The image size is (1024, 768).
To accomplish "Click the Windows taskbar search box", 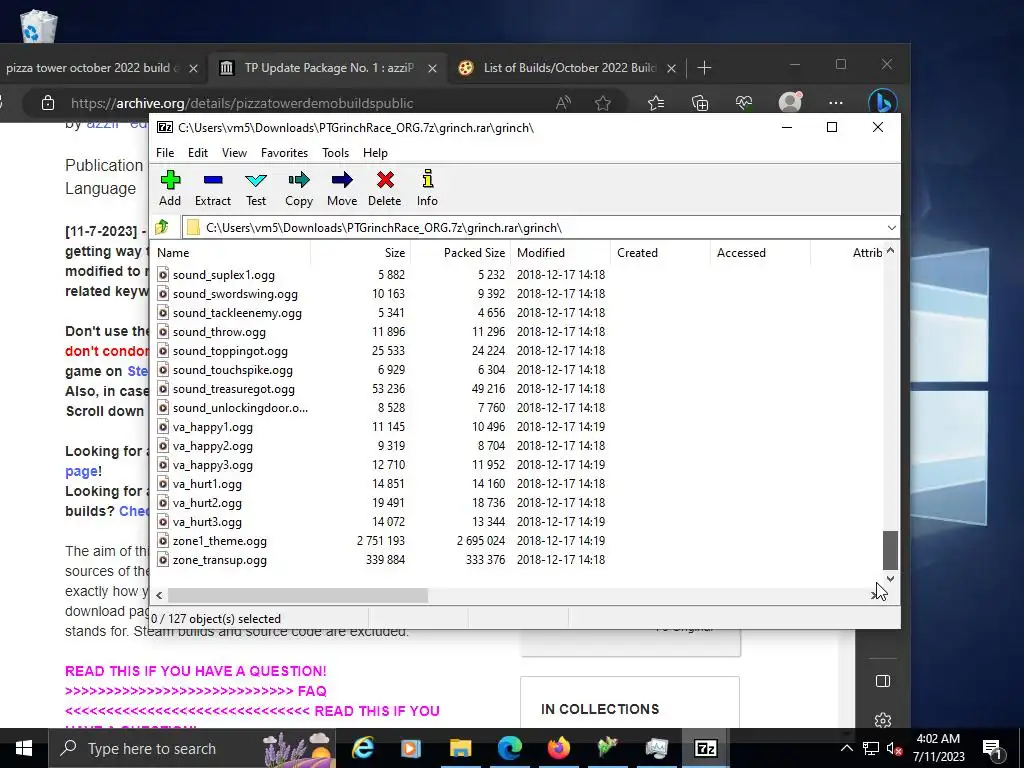I will click(191, 748).
